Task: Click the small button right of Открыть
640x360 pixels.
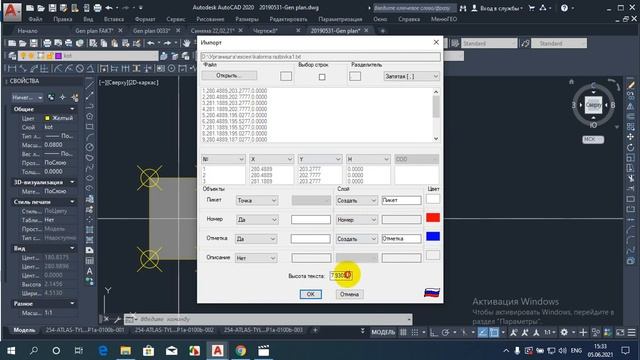Action: click(x=286, y=76)
